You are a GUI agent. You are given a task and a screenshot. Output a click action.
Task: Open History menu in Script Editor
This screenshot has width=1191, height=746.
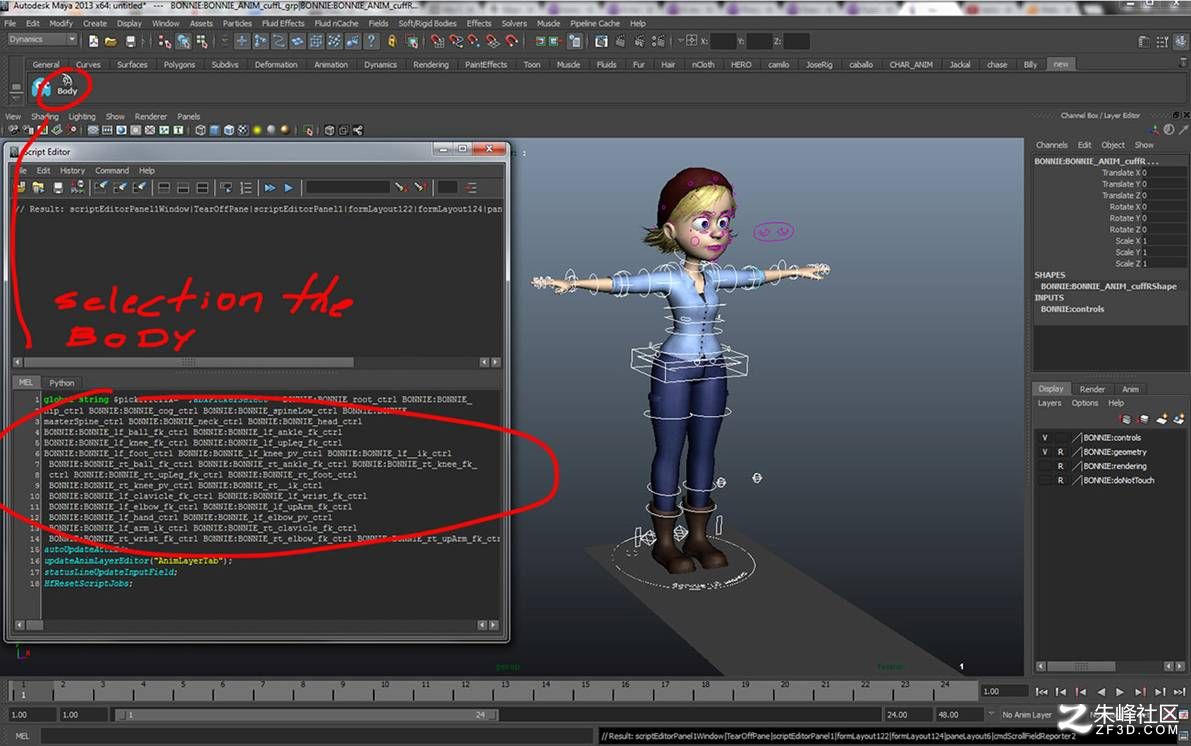[x=72, y=171]
